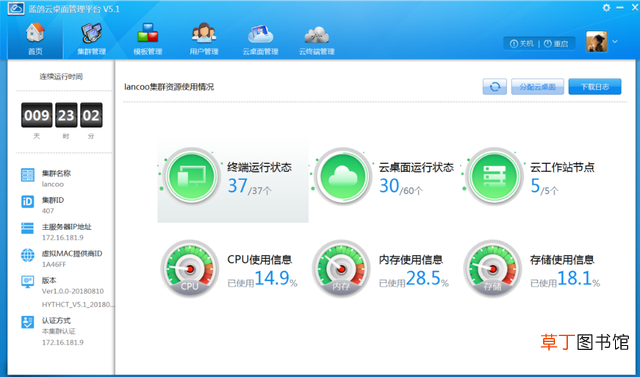Screen dimensions: 640x377
Task: Click the 02 minutes counter
Action: tap(91, 115)
